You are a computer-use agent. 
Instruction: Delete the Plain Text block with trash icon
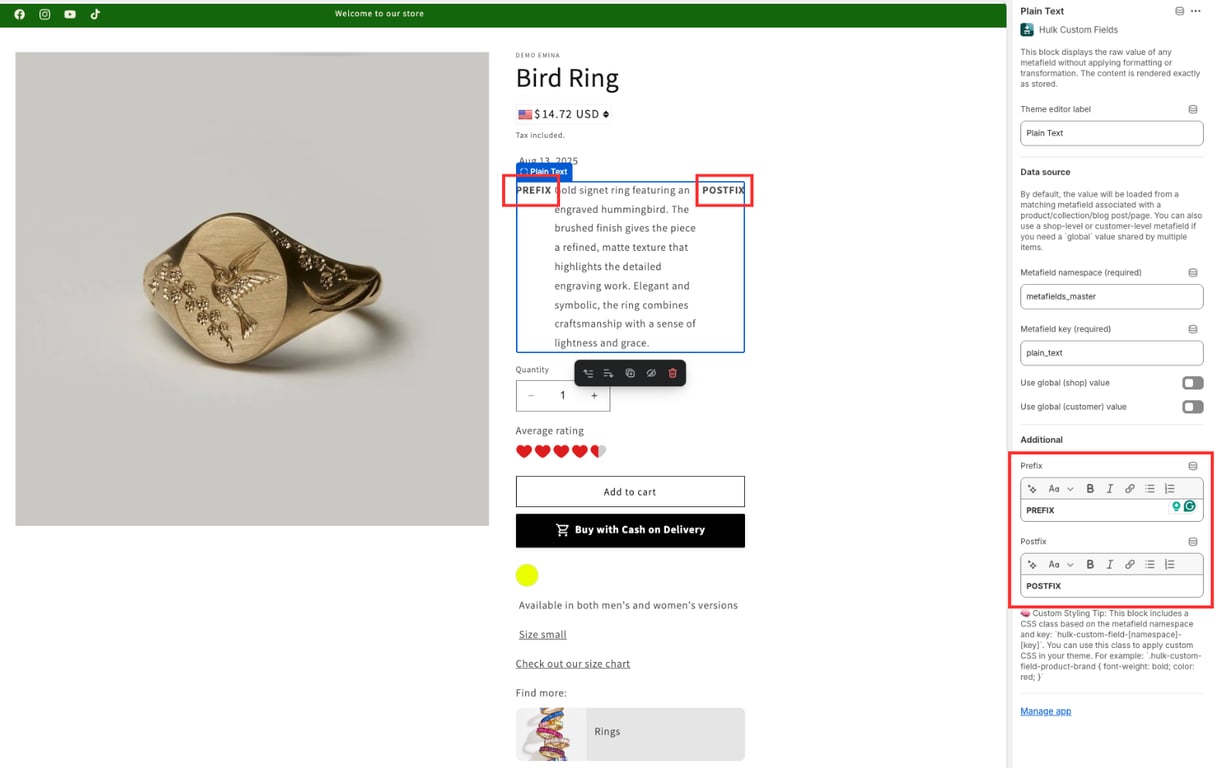click(672, 373)
